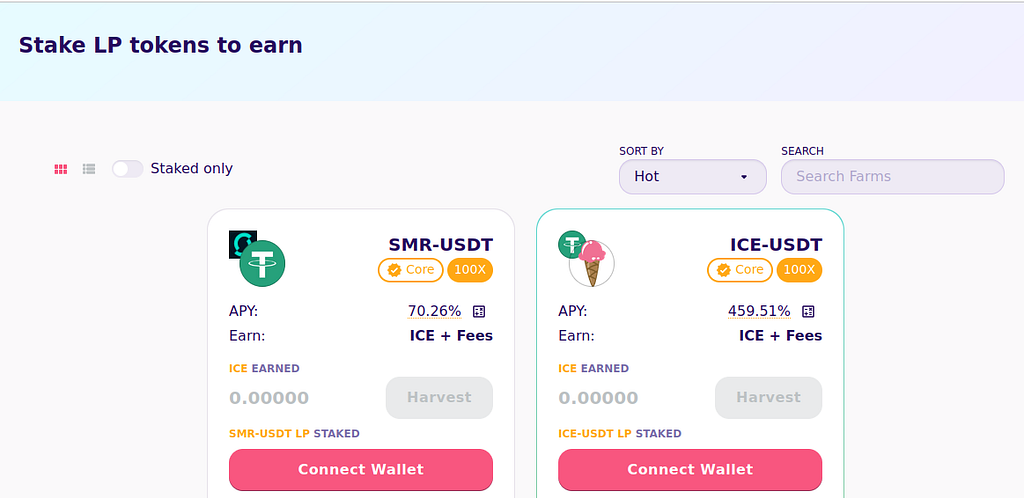Viewport: 1024px width, 498px height.
Task: Click 100X multiplier tag on SMR-USDT
Action: [x=470, y=270]
